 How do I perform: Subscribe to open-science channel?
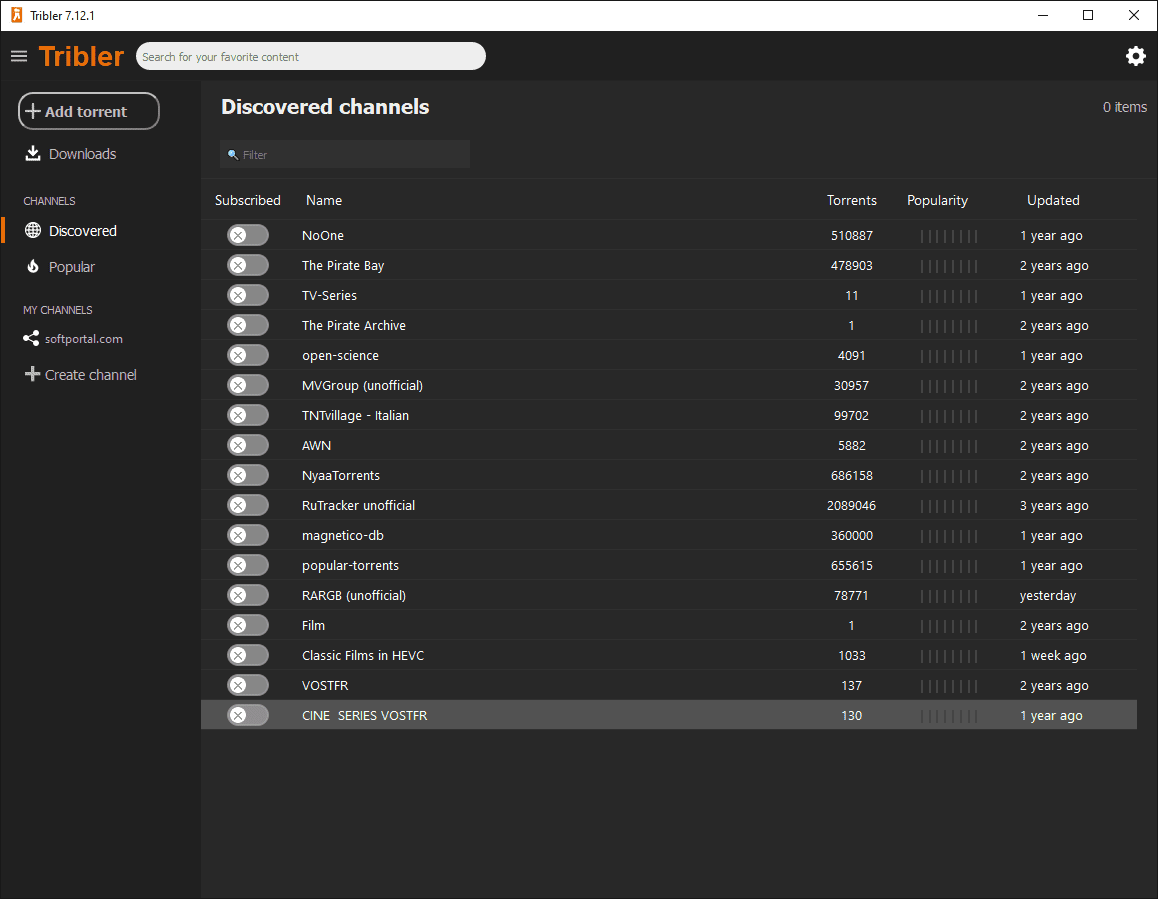(x=247, y=355)
